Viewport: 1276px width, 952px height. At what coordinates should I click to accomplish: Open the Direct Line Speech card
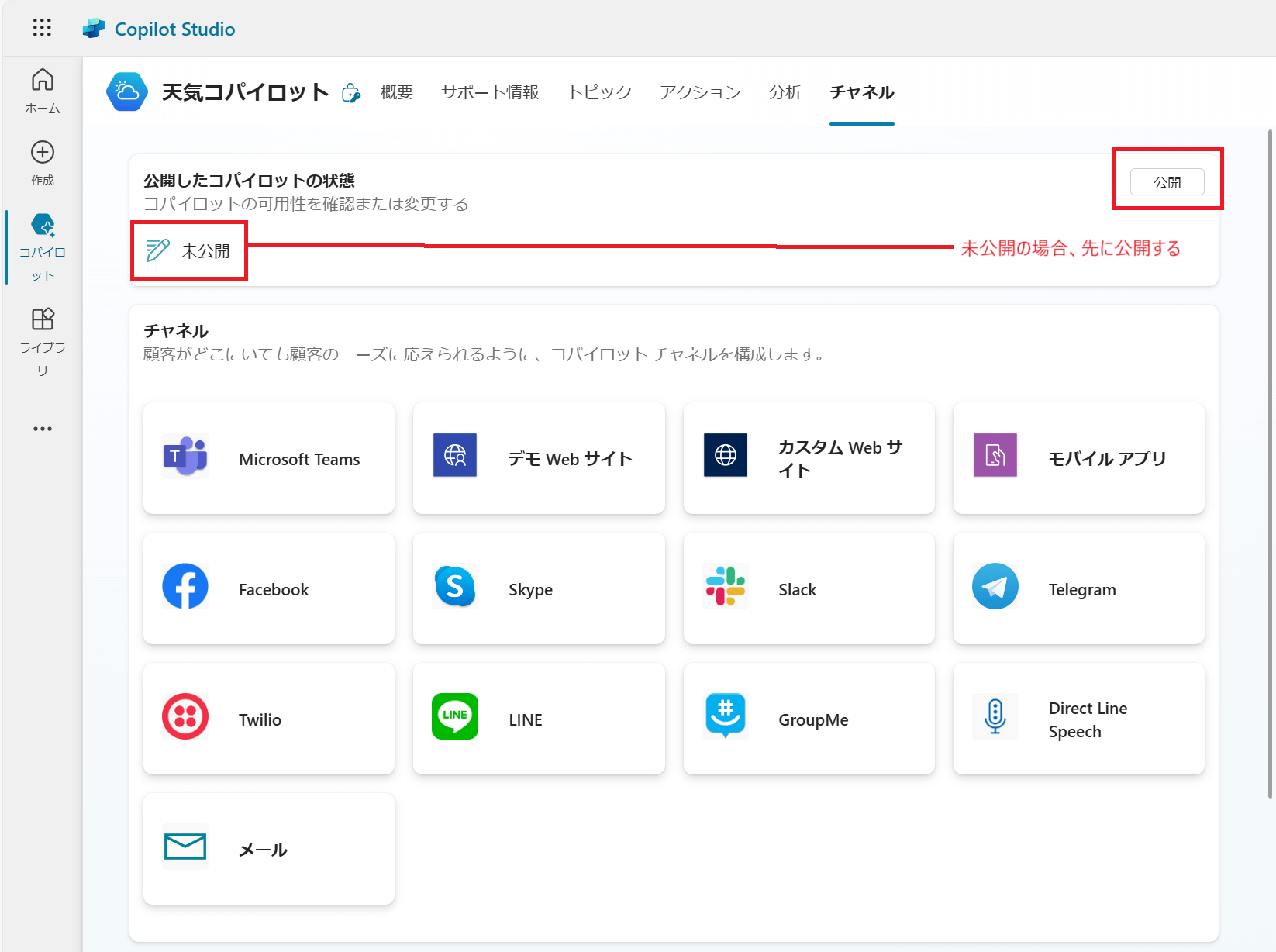point(1079,719)
